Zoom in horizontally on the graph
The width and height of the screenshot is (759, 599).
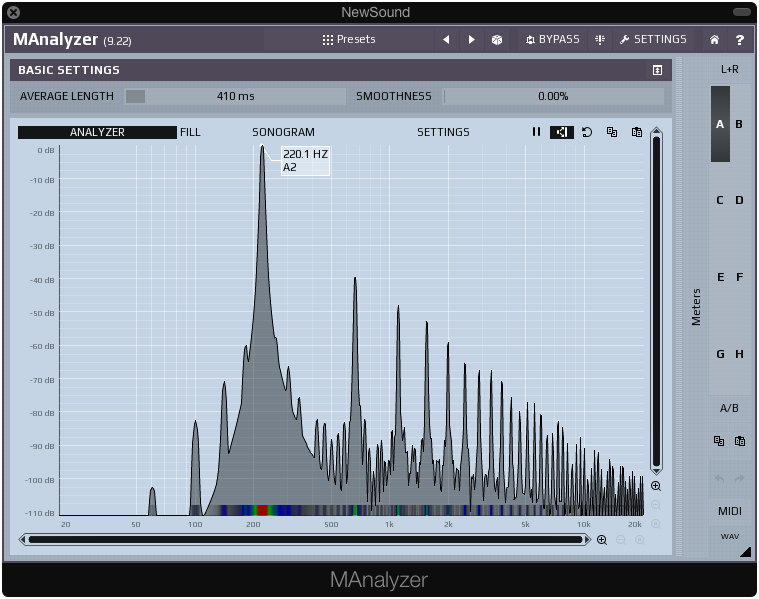pyautogui.click(x=602, y=540)
